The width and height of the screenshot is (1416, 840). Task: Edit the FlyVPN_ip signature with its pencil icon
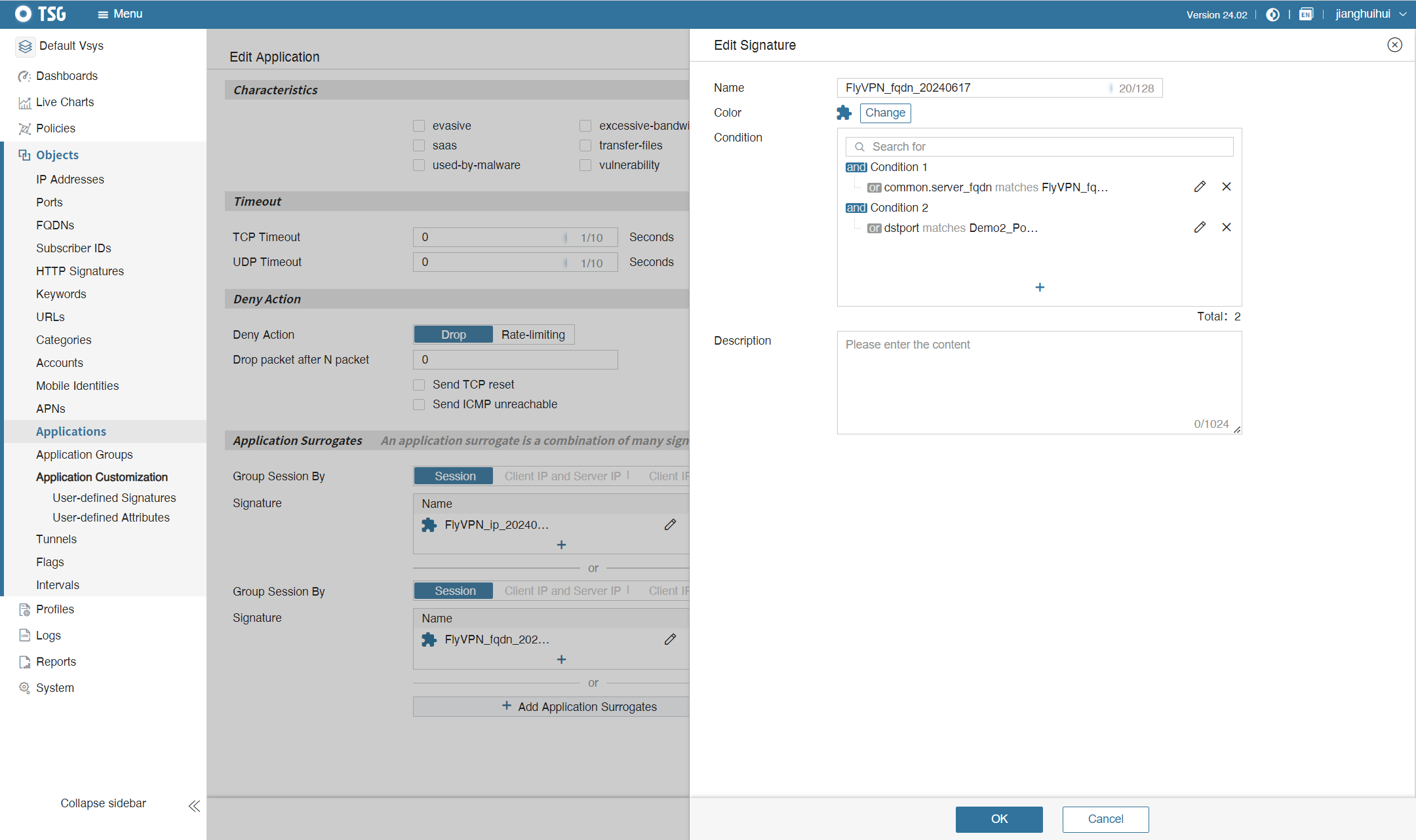670,525
